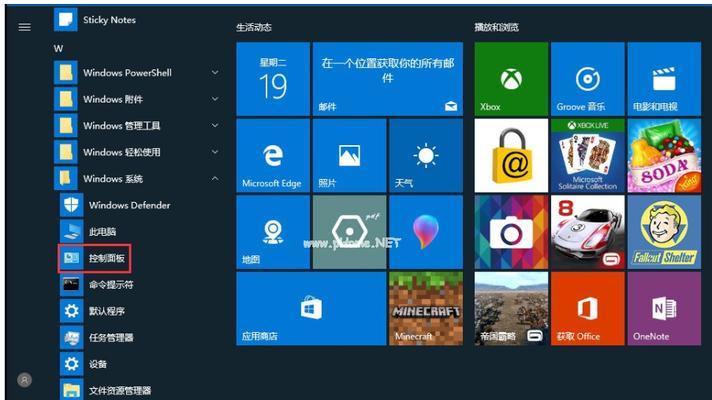Click the 获取 Office tile
This screenshot has width=712, height=400.
(588, 309)
